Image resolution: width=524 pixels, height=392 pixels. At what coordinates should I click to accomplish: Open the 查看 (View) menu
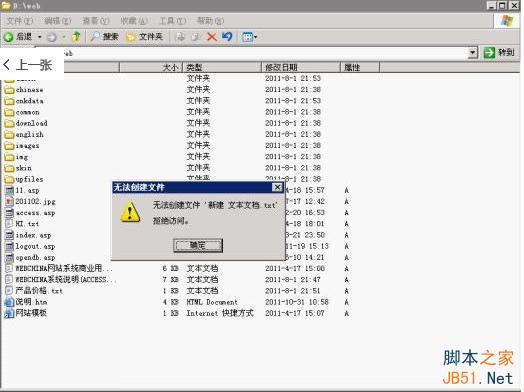[96, 21]
